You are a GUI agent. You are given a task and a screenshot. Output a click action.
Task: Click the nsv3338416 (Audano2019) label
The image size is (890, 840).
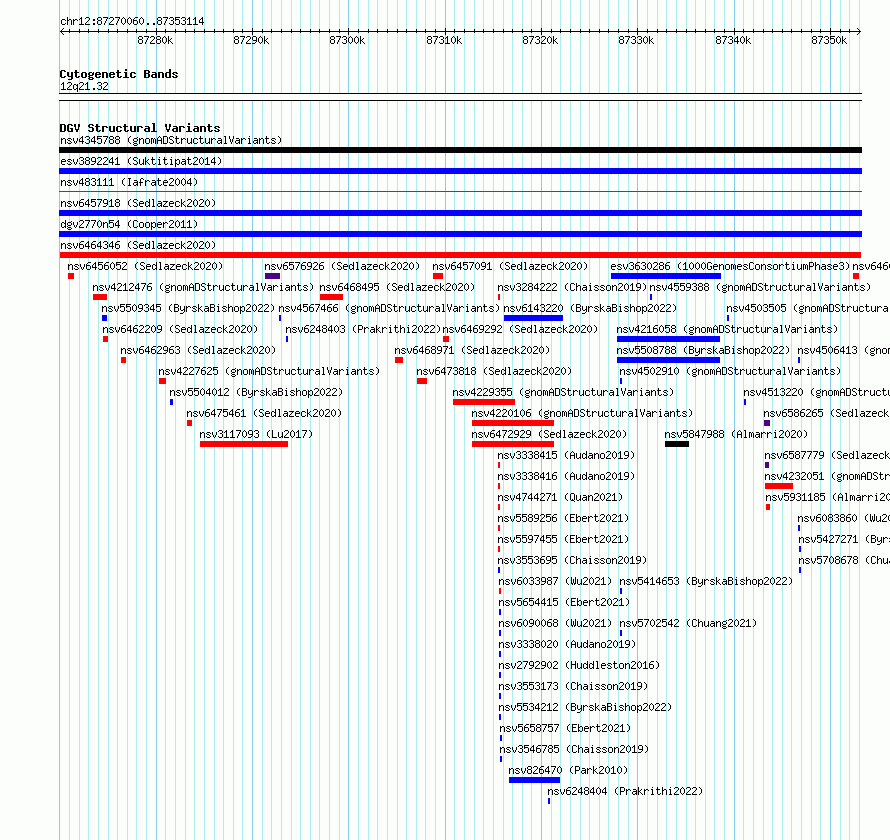click(x=566, y=476)
